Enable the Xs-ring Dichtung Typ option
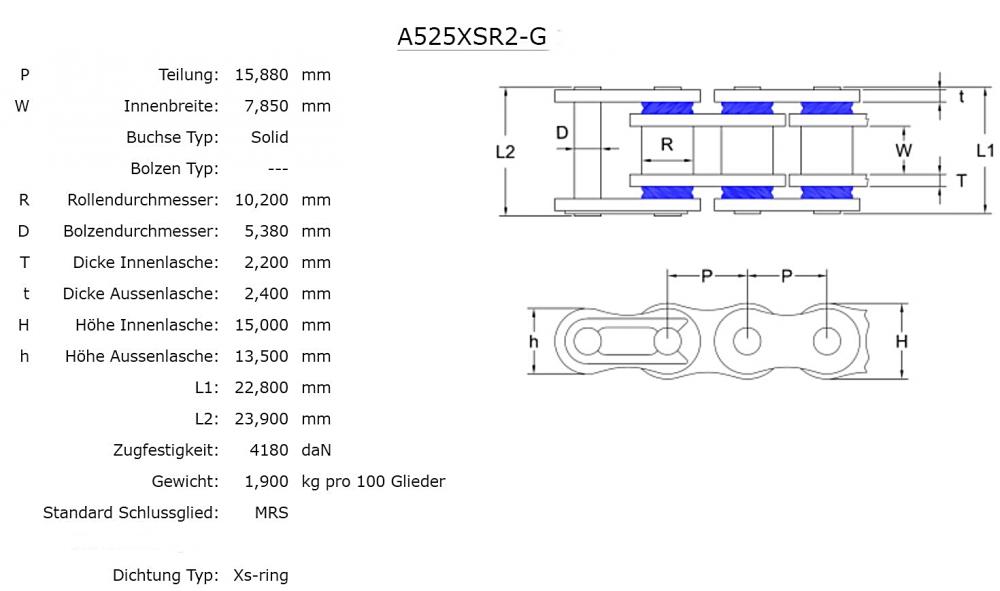1000x591 pixels. click(259, 575)
